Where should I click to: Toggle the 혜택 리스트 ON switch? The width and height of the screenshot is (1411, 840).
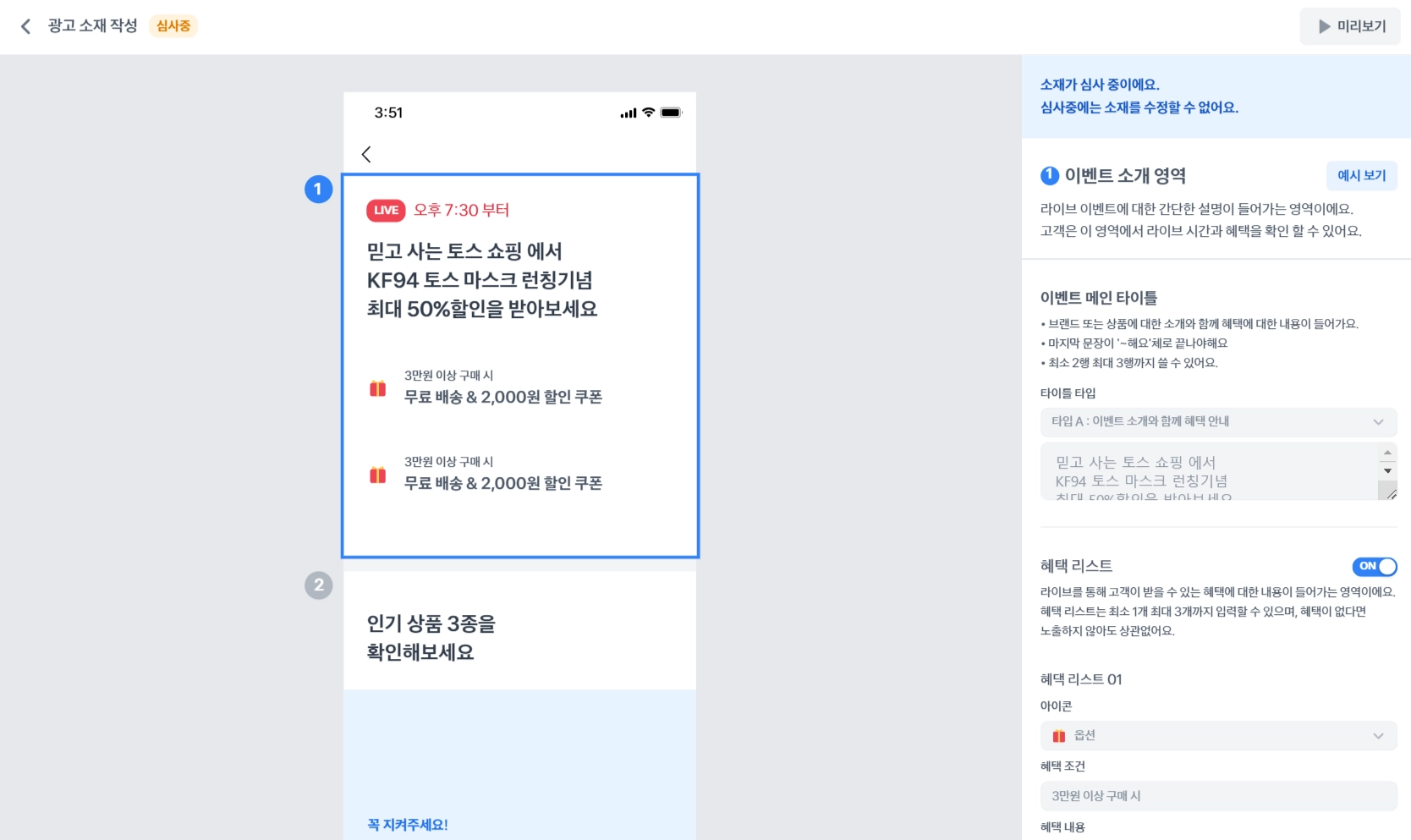coord(1375,566)
